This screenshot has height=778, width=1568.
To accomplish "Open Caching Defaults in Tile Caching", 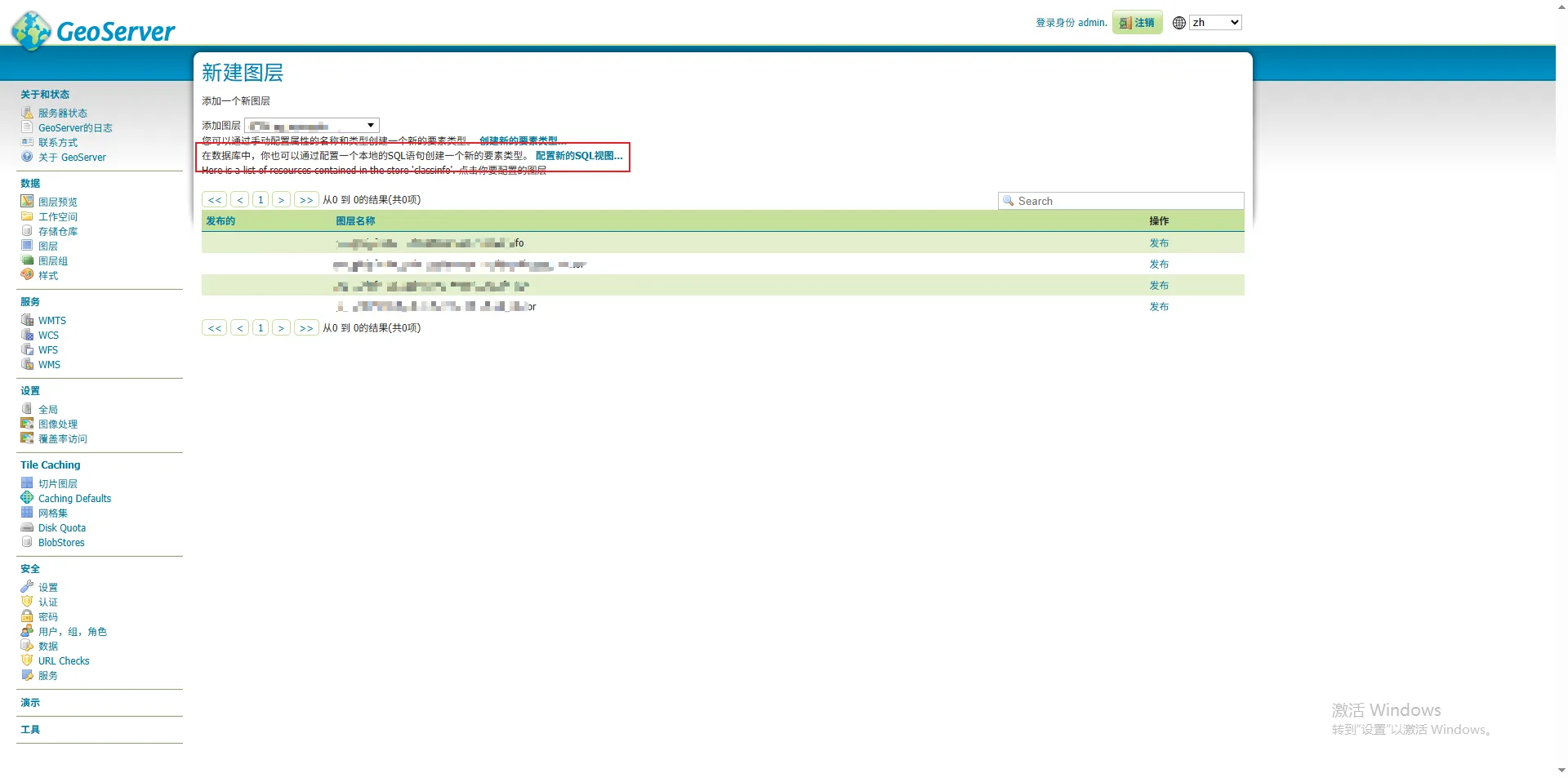I will point(74,499).
